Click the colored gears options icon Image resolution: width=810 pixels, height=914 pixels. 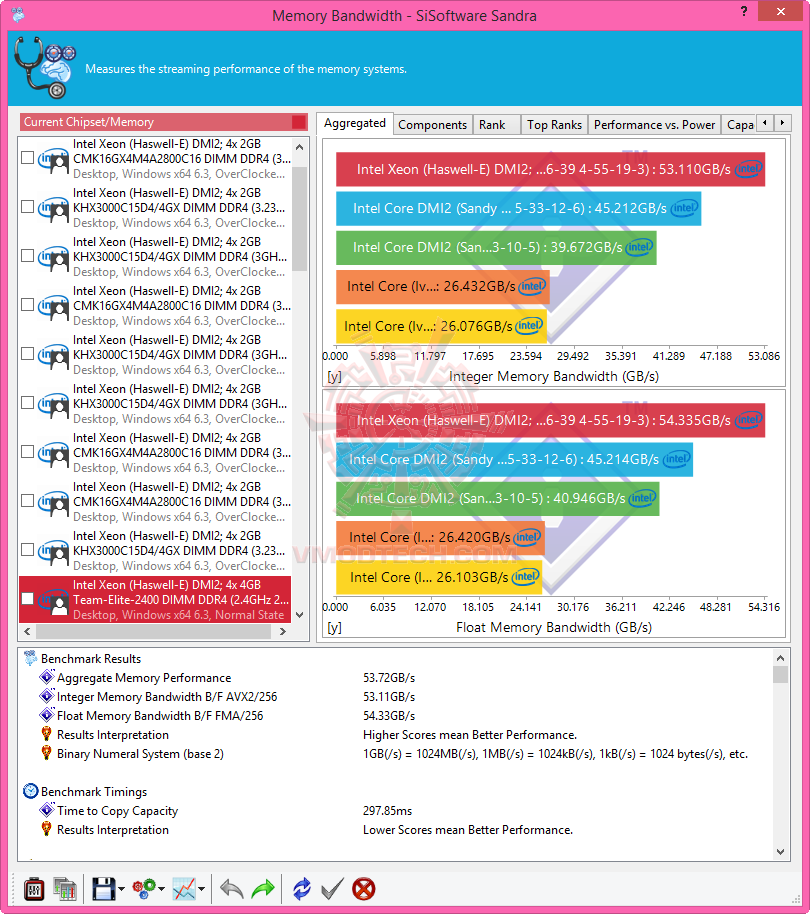pyautogui.click(x=144, y=888)
